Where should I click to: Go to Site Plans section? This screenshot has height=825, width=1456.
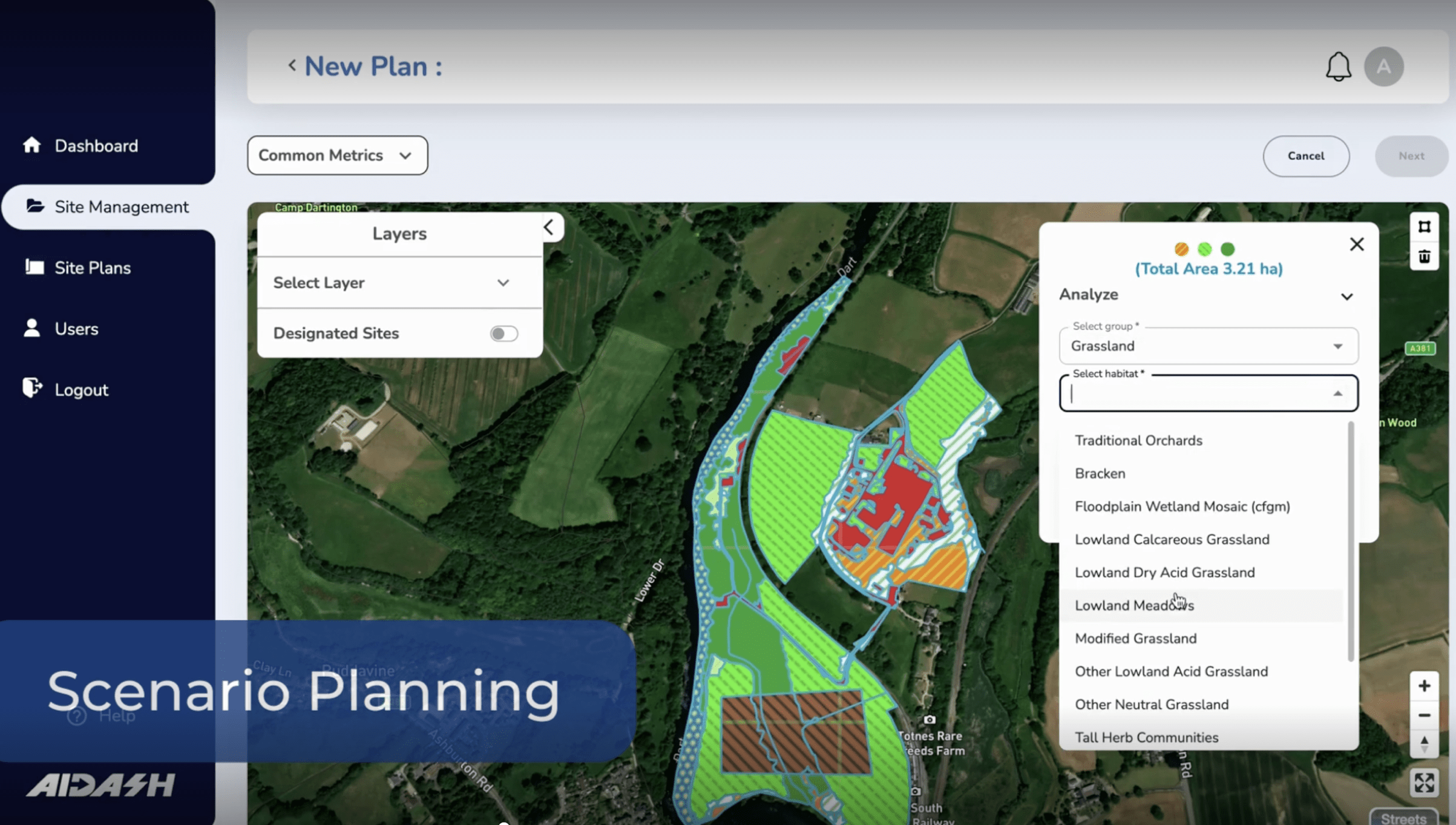tap(92, 268)
